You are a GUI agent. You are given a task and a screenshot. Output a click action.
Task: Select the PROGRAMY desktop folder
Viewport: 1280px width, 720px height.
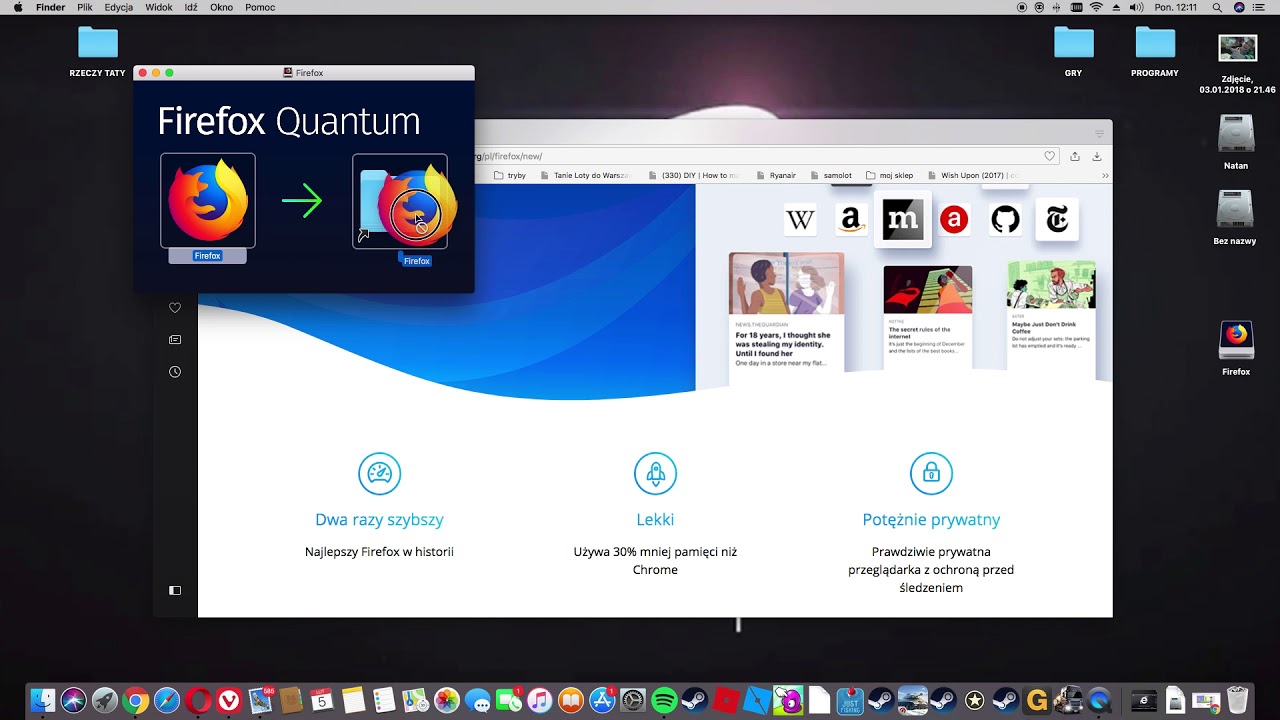click(x=1155, y=52)
